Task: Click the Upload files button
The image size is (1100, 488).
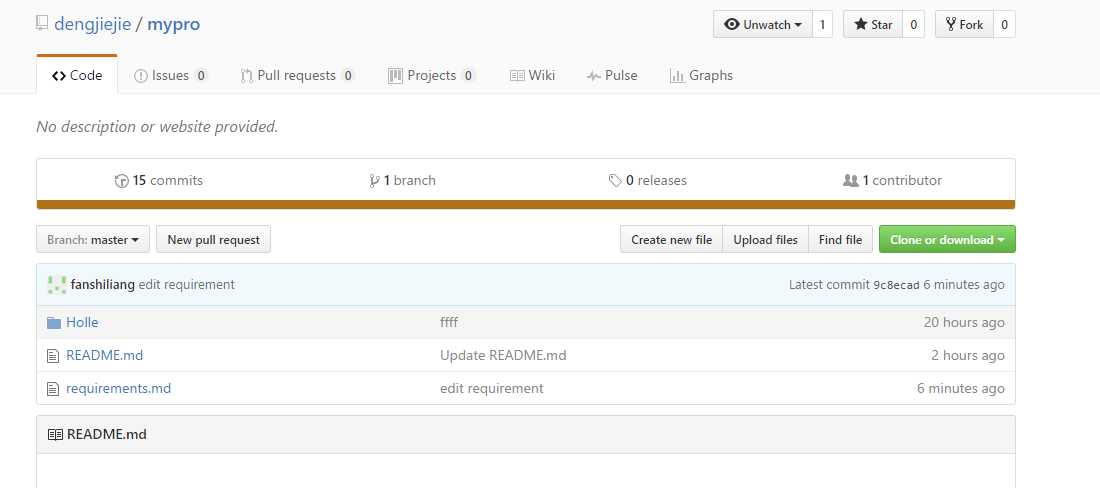Action: pyautogui.click(x=765, y=239)
